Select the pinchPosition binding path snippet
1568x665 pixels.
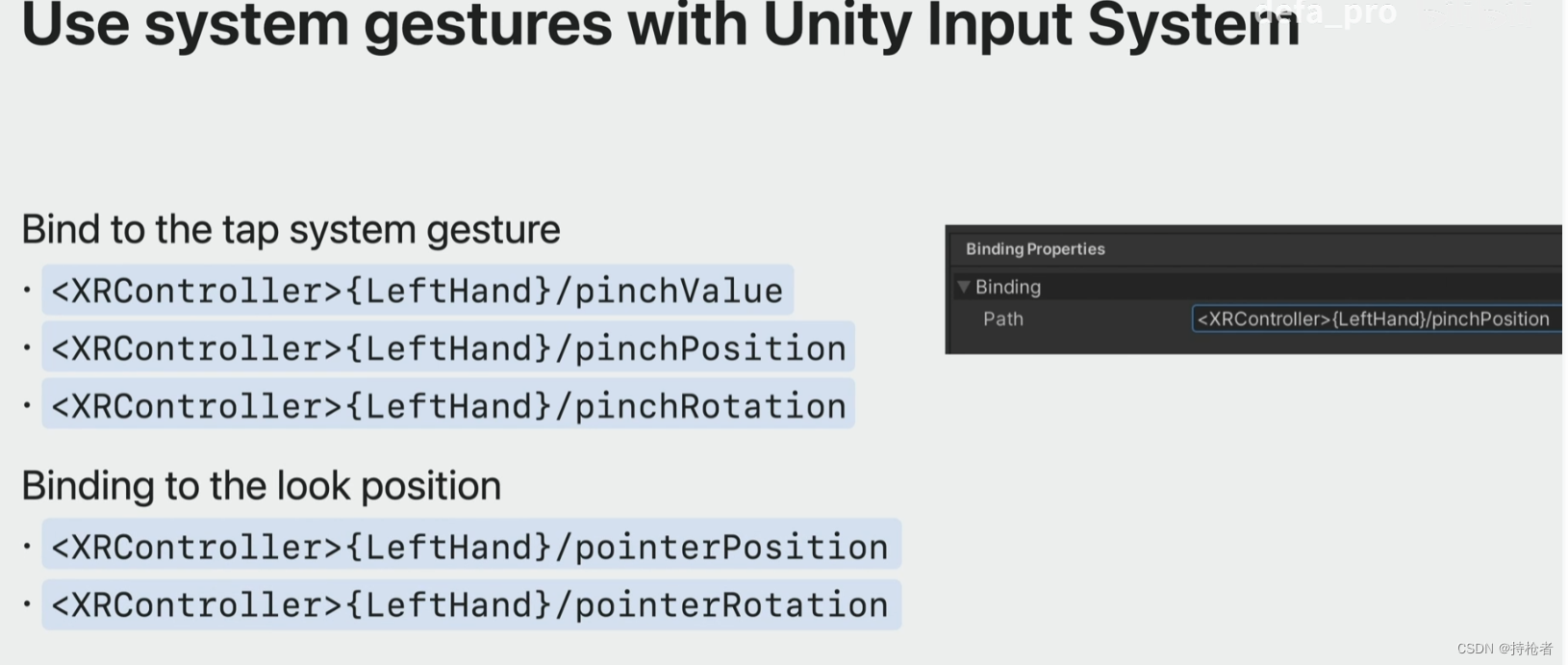pyautogui.click(x=447, y=347)
